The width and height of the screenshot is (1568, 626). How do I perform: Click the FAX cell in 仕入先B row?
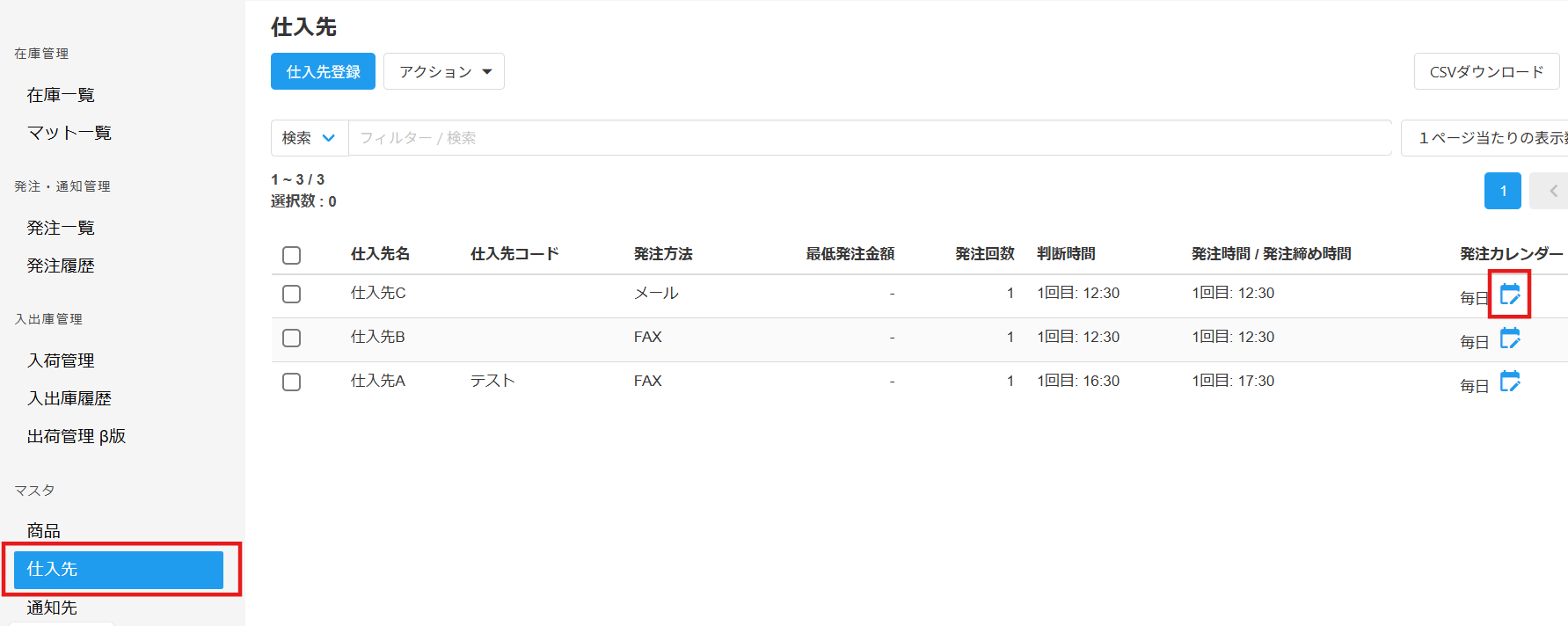[x=648, y=337]
